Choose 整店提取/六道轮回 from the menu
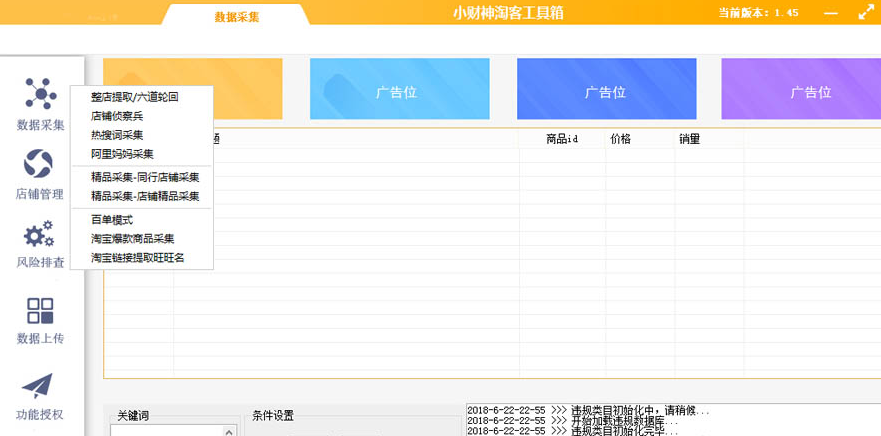The image size is (881, 436). (134, 98)
